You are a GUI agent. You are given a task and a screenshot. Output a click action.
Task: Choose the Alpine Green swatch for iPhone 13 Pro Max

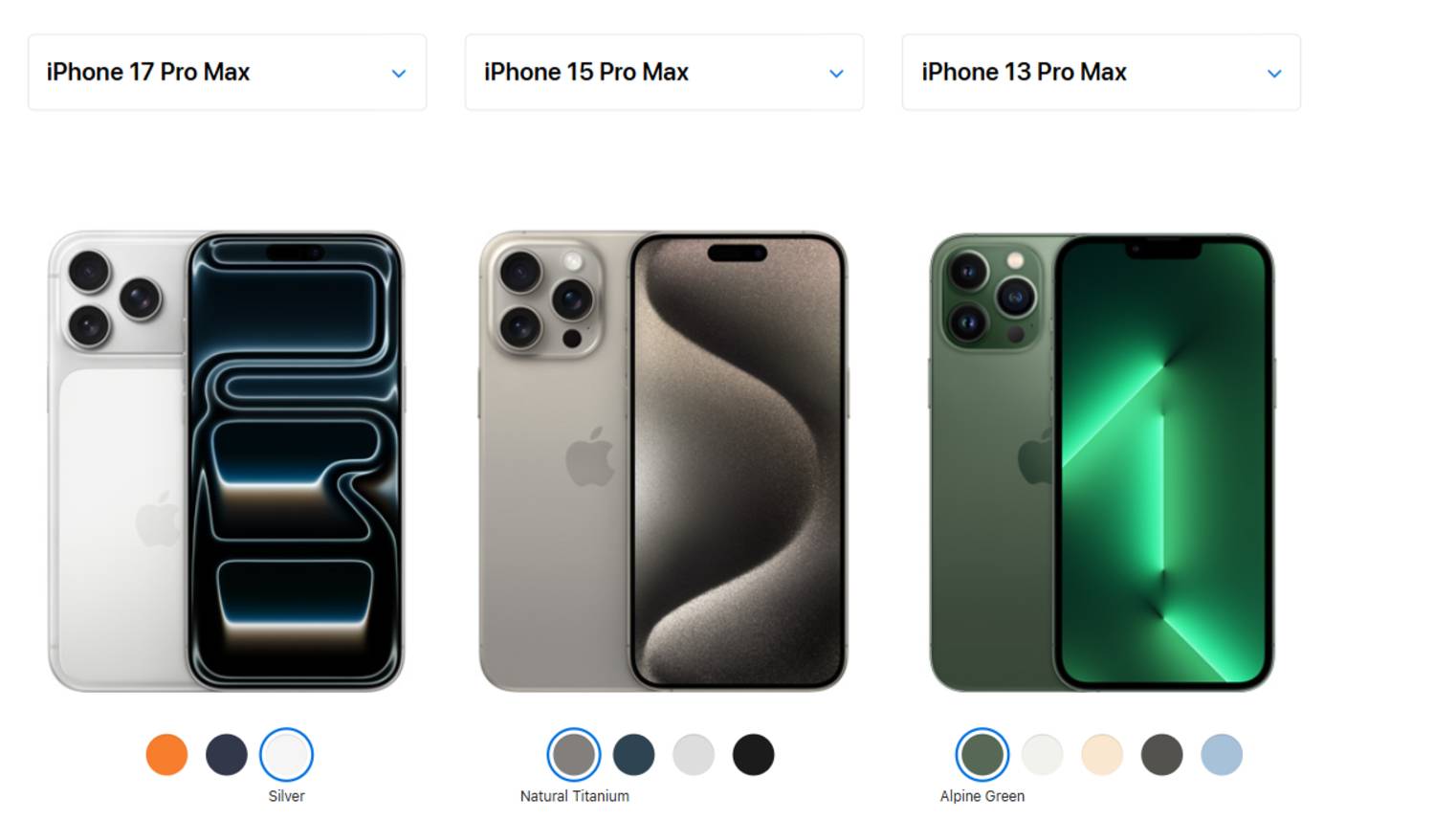click(982, 755)
